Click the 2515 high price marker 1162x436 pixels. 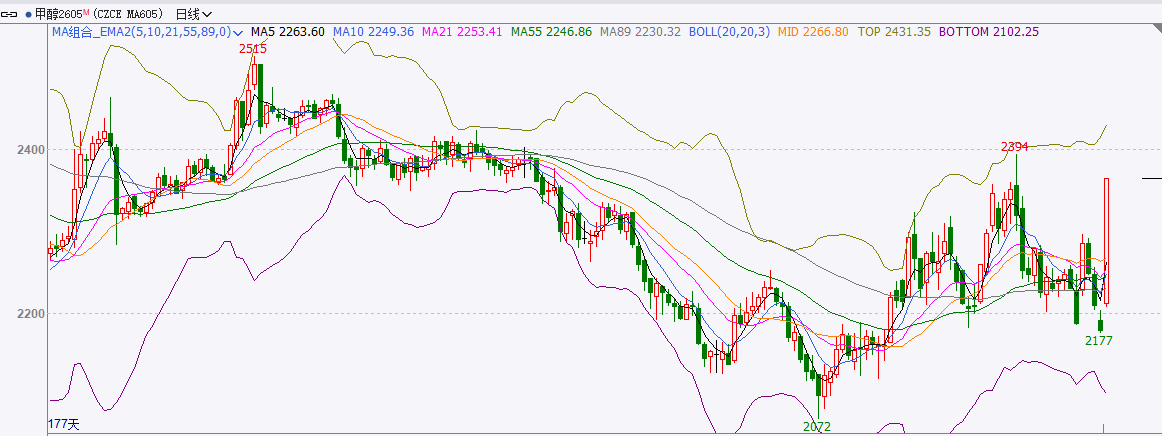[x=252, y=49]
